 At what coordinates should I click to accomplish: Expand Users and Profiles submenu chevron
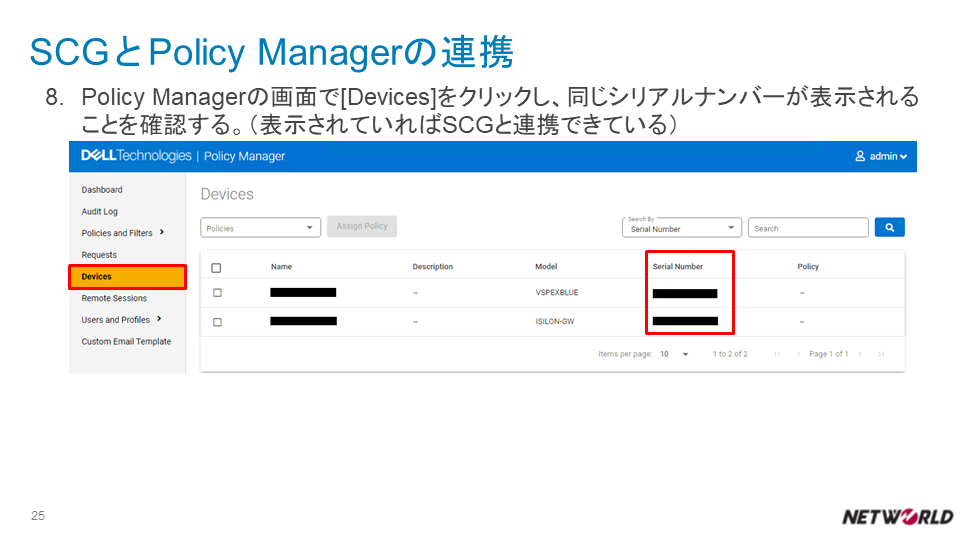pyautogui.click(x=159, y=319)
